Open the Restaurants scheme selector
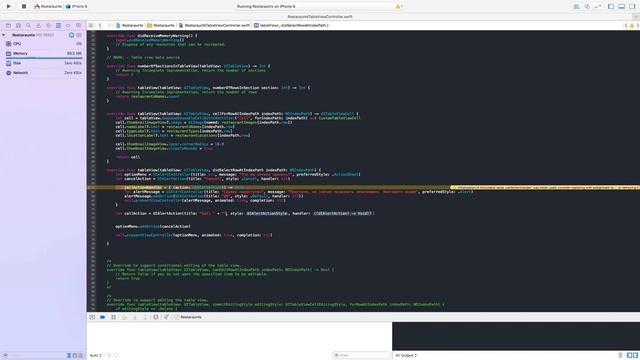Image resolution: width=640 pixels, height=360 pixels. (x=48, y=7)
